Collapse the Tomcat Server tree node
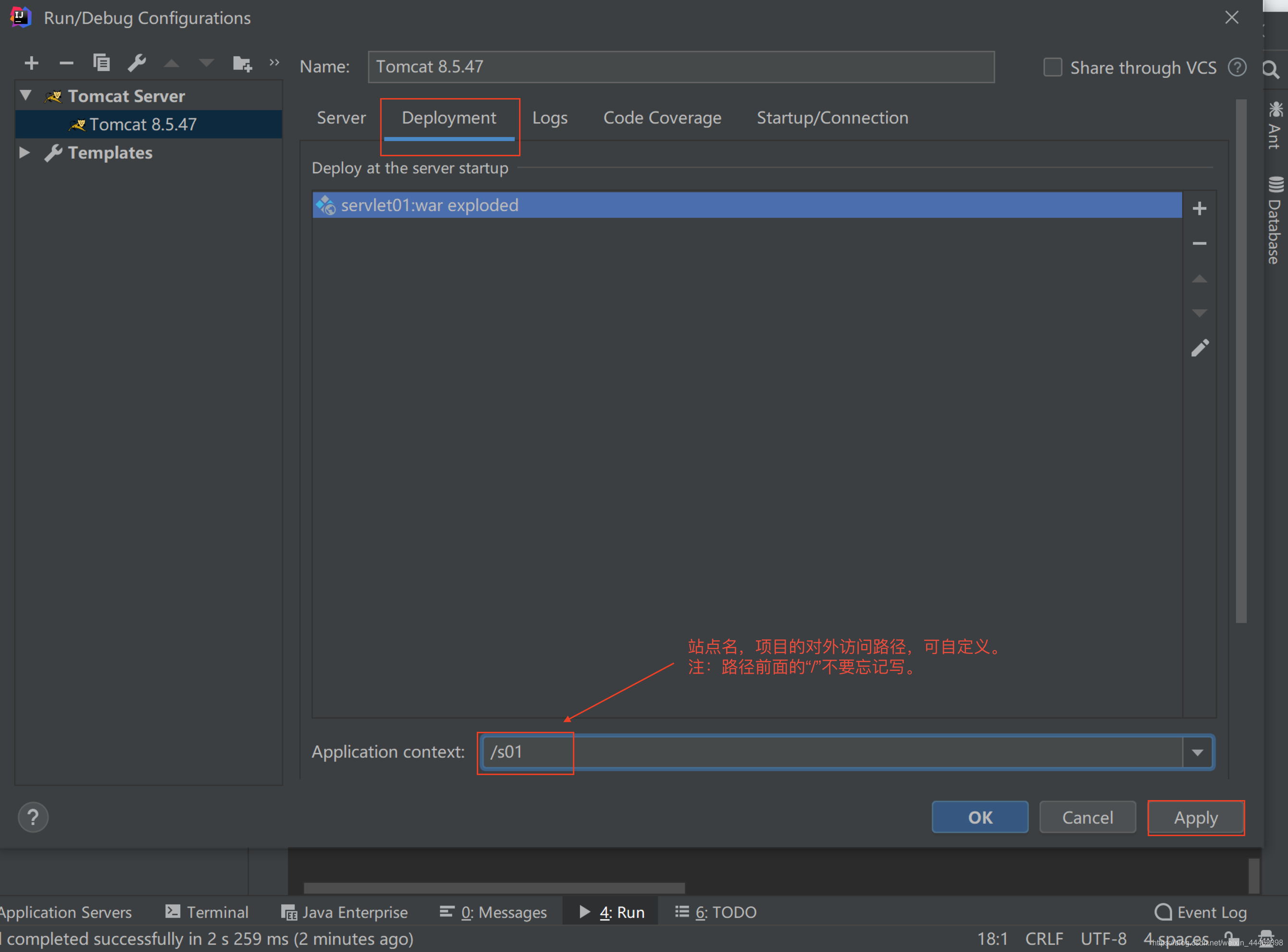 26,95
